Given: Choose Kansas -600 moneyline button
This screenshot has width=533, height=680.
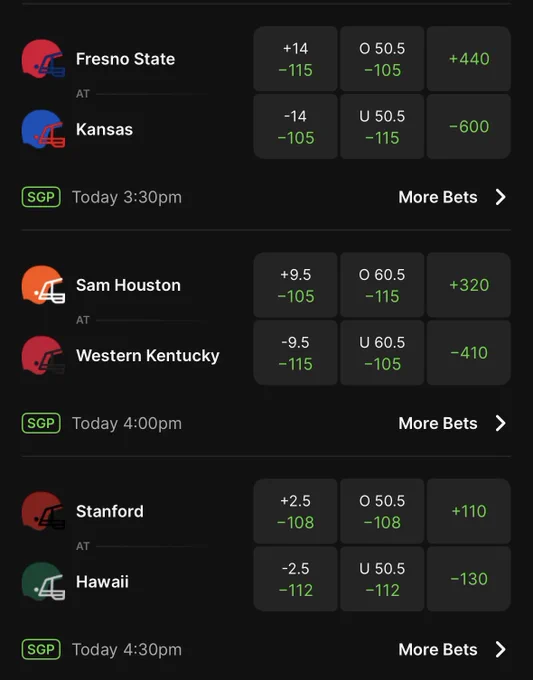Looking at the screenshot, I should tap(469, 126).
